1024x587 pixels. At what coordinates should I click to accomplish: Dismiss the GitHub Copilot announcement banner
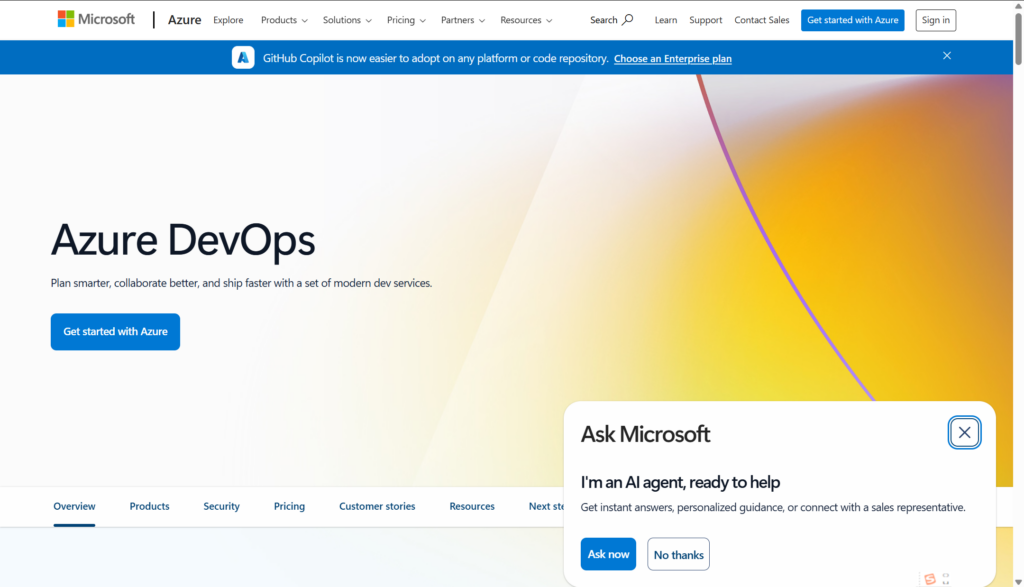tap(947, 56)
